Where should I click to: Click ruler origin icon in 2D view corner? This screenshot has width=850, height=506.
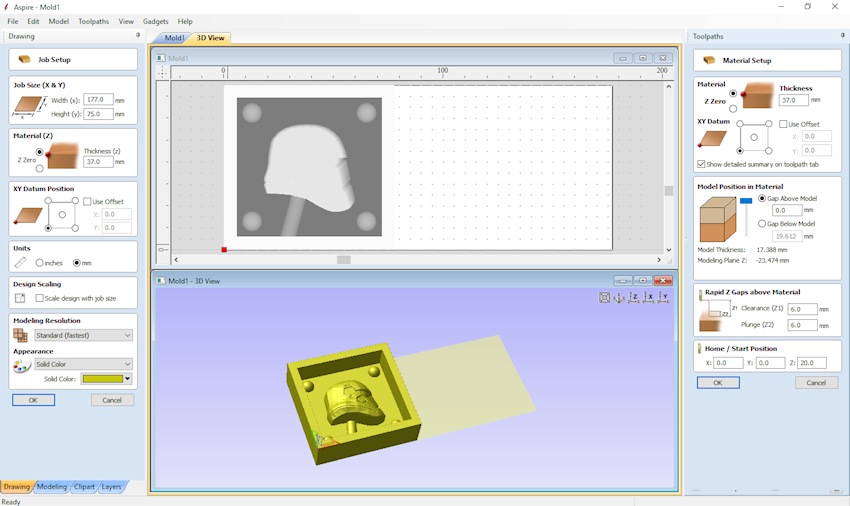(162, 72)
